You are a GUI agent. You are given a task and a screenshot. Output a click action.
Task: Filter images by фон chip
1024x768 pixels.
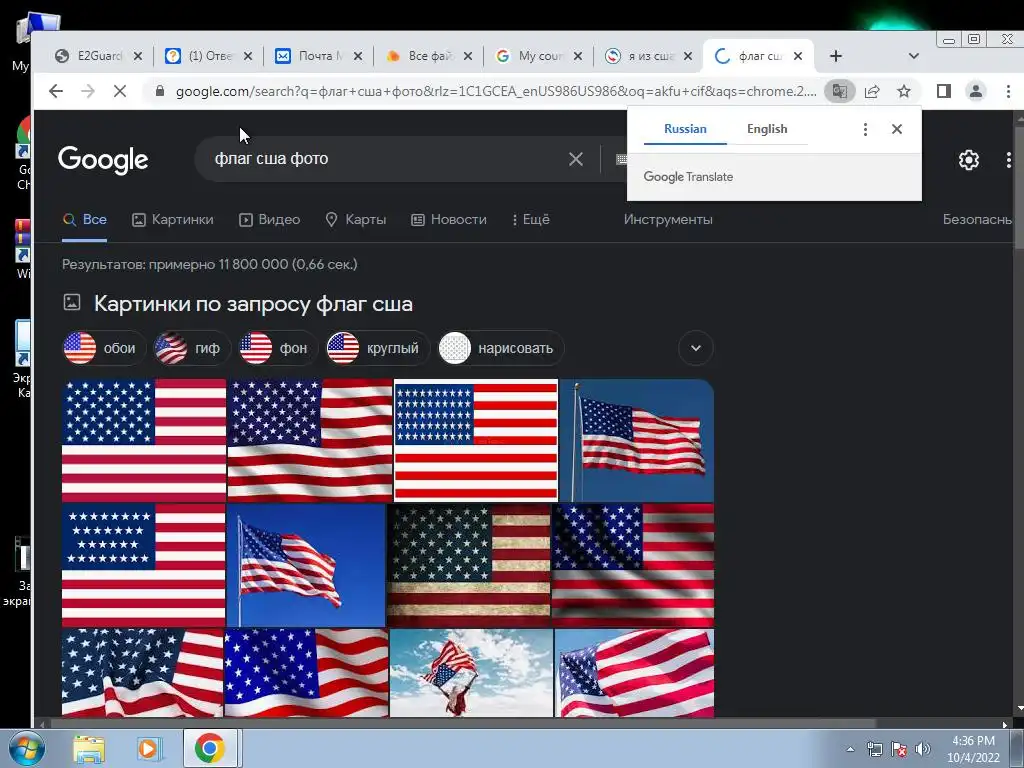tap(277, 348)
